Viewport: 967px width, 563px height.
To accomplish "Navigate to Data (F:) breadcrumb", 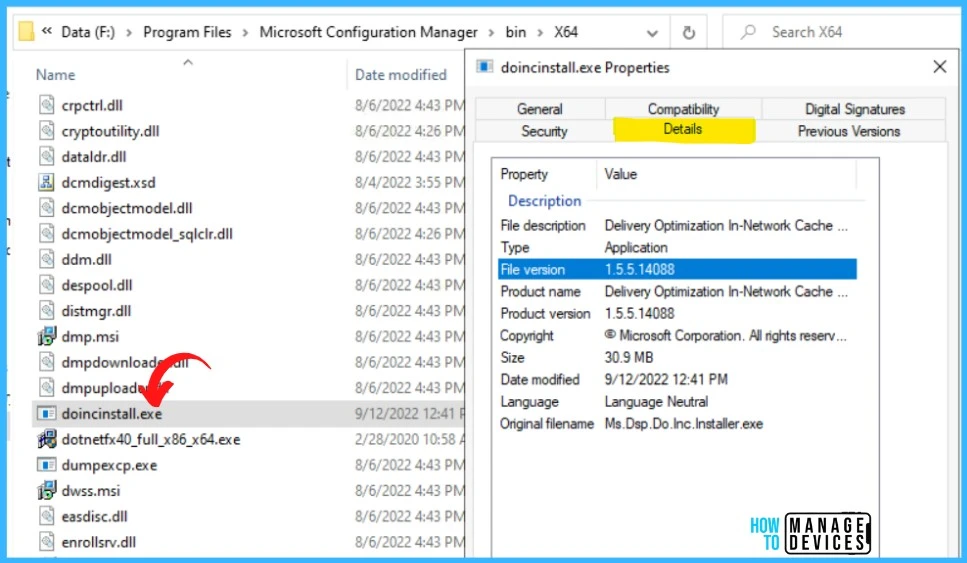I will [x=88, y=32].
